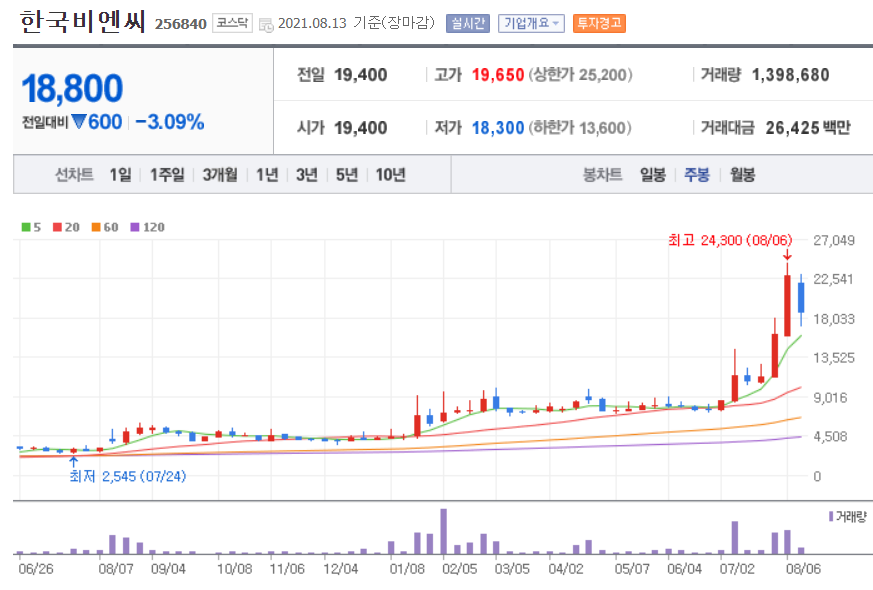The height and width of the screenshot is (590, 873).
Task: Click the 저가 value 18,300
Action: pyautogui.click(x=498, y=128)
